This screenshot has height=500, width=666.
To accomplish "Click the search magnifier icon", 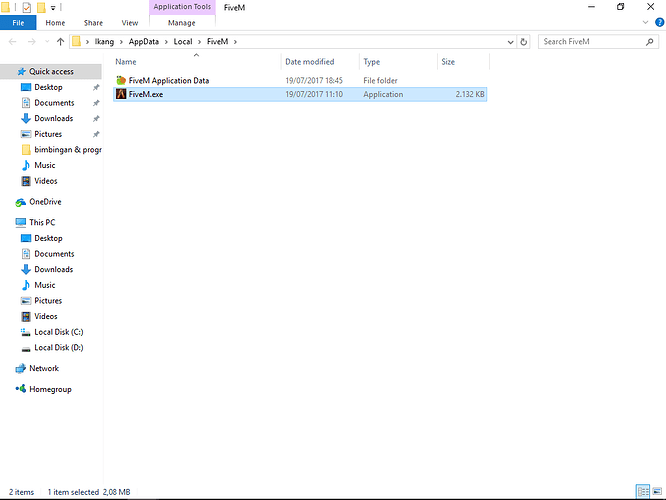I will coord(649,42).
